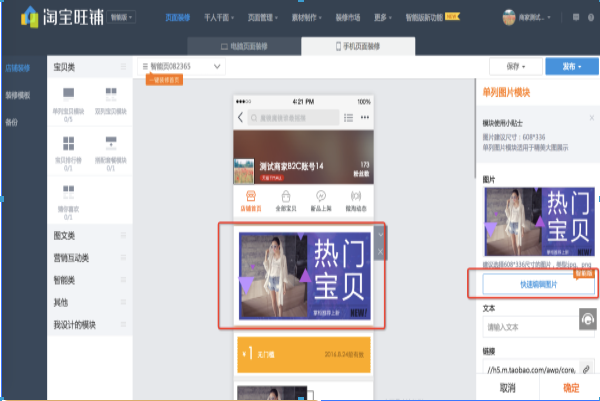Screen dimensions: 600x401
Task: Expand the 我设计的模块 category
Action: pyautogui.click(x=90, y=325)
